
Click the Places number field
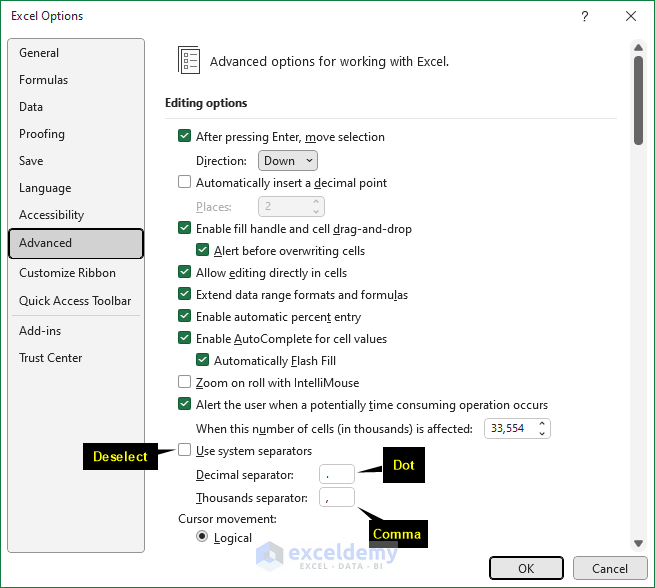(x=286, y=207)
